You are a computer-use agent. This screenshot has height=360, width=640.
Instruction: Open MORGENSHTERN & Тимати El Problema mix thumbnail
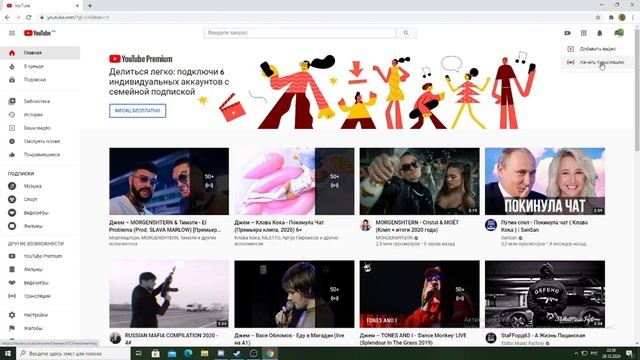point(169,181)
